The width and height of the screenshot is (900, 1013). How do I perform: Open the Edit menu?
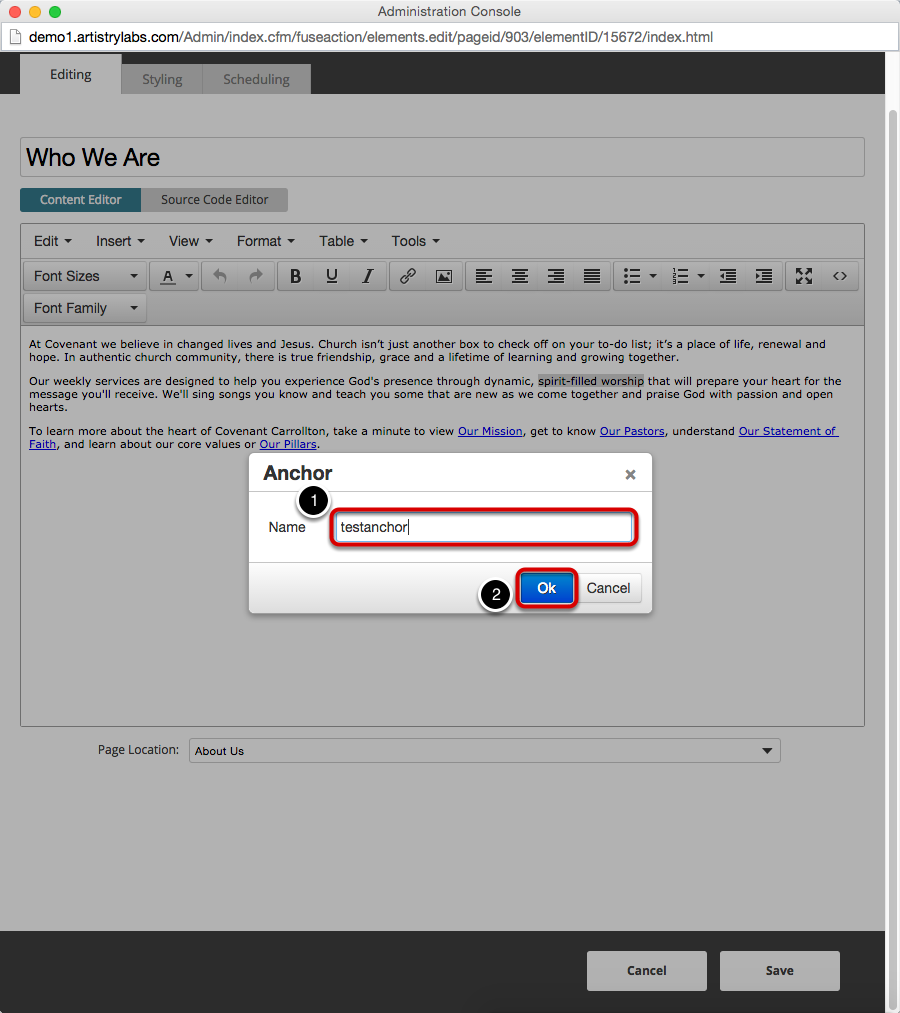[52, 241]
